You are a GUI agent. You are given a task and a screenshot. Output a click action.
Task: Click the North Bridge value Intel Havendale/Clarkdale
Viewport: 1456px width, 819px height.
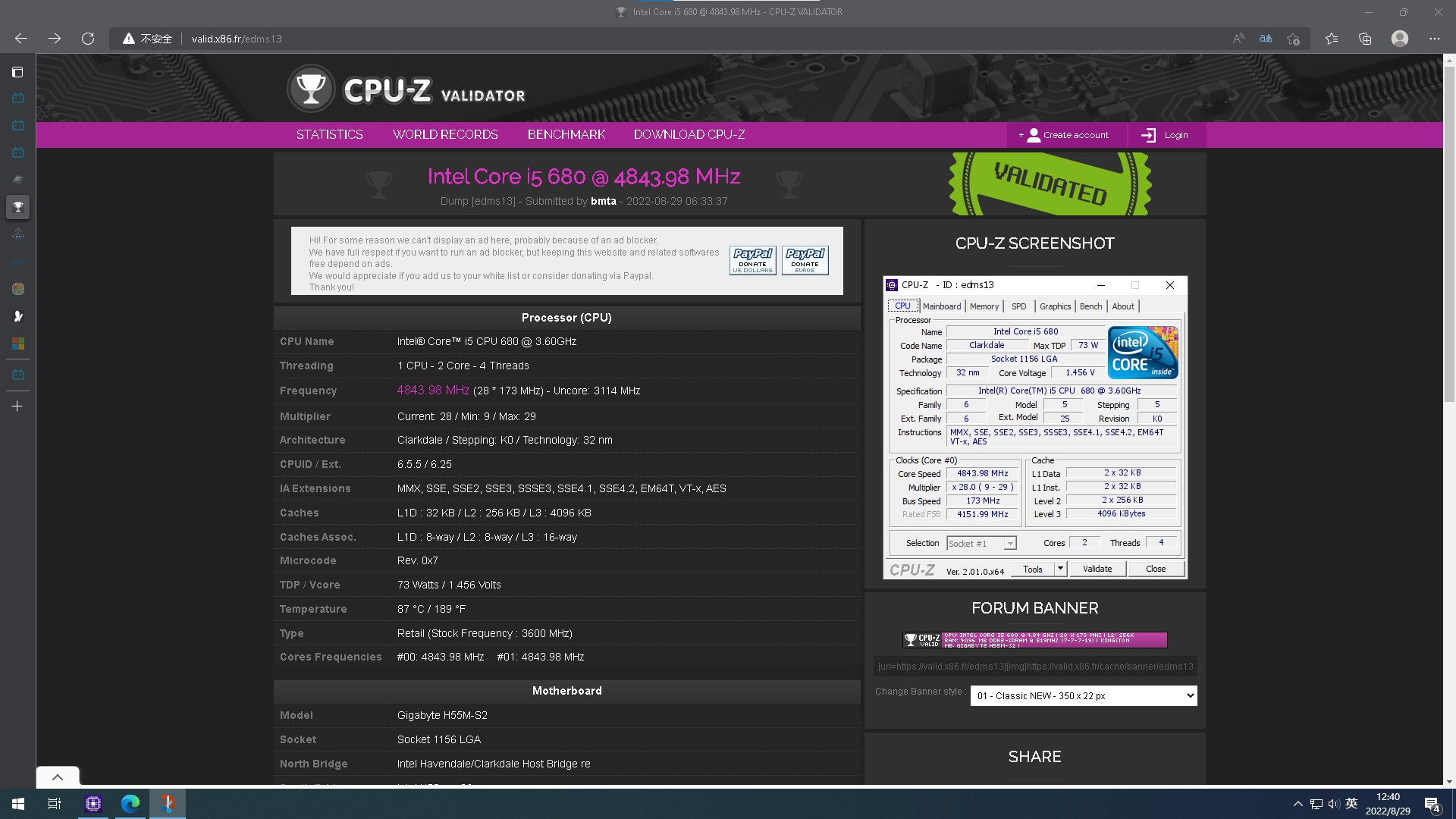click(494, 764)
